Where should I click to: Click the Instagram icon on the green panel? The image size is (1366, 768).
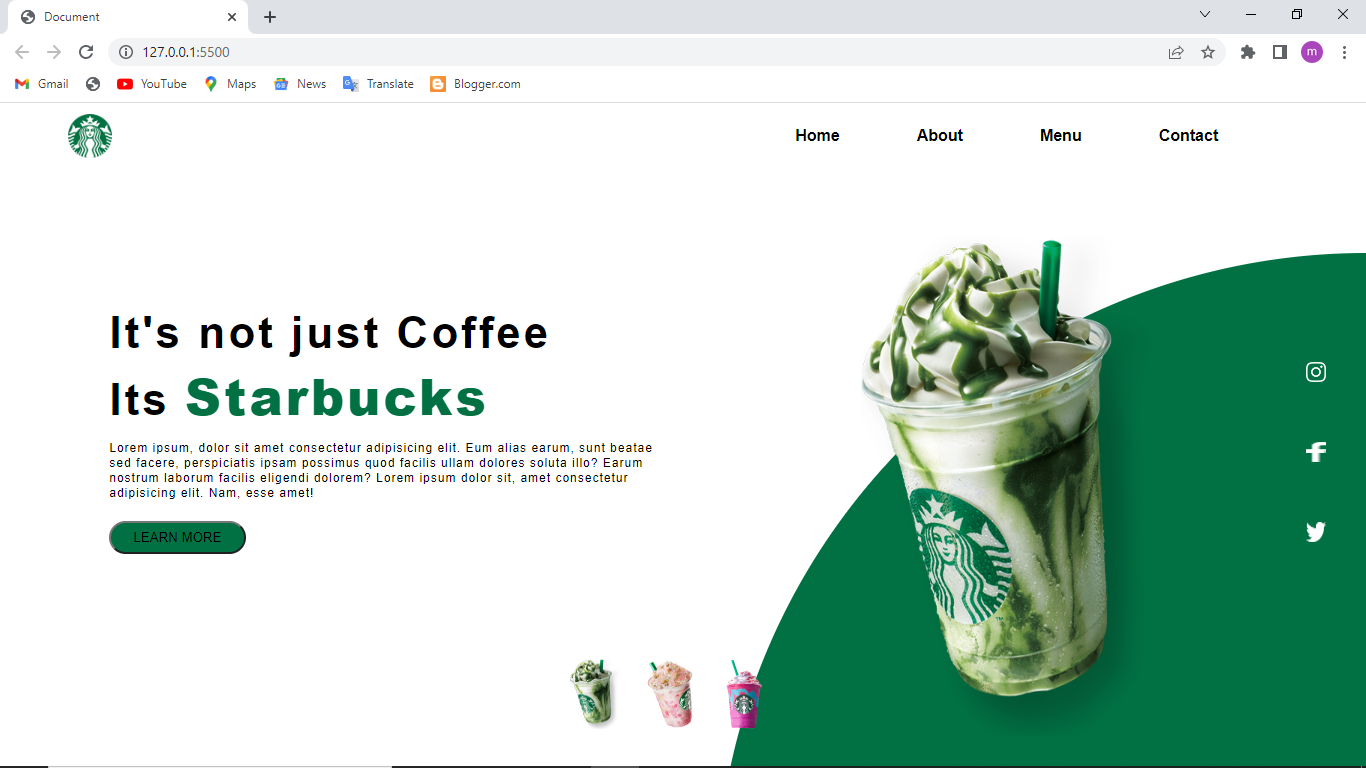click(x=1316, y=372)
